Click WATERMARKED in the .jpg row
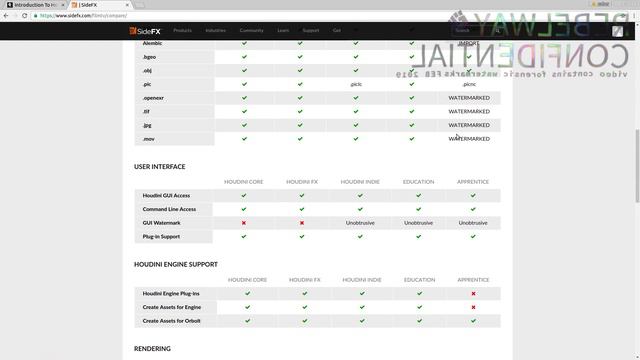This screenshot has width=640, height=360. point(469,125)
